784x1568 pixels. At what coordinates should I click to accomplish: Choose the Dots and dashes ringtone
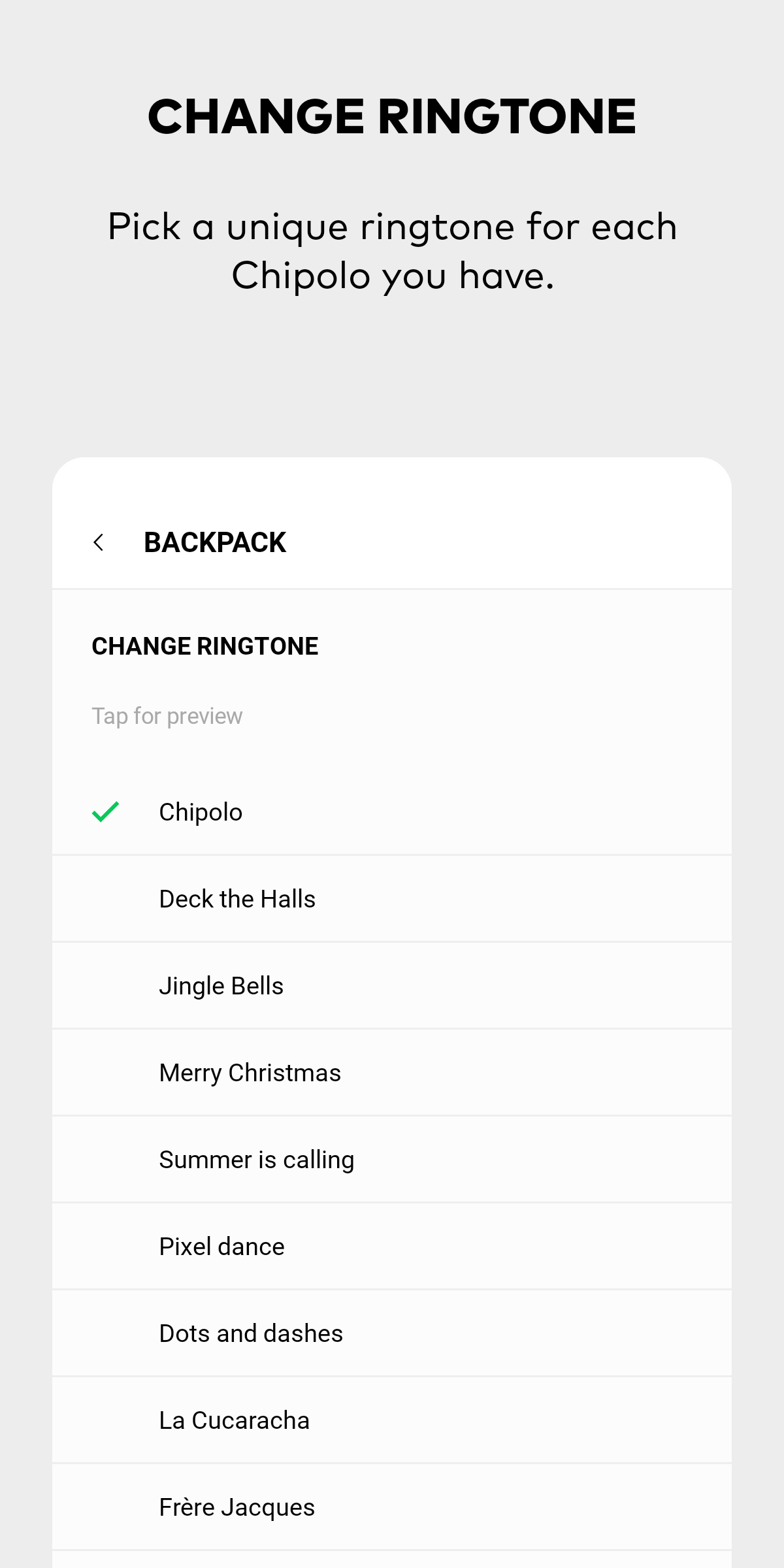pos(251,1333)
